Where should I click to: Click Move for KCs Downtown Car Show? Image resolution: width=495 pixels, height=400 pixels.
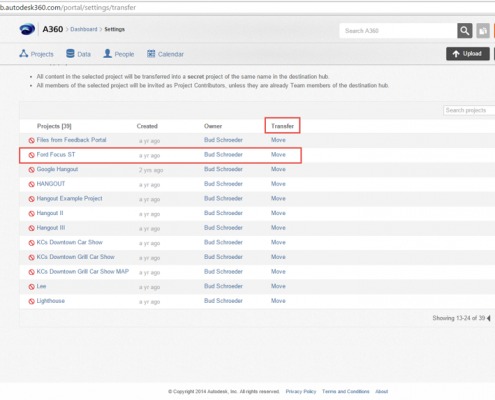pyautogui.click(x=278, y=242)
